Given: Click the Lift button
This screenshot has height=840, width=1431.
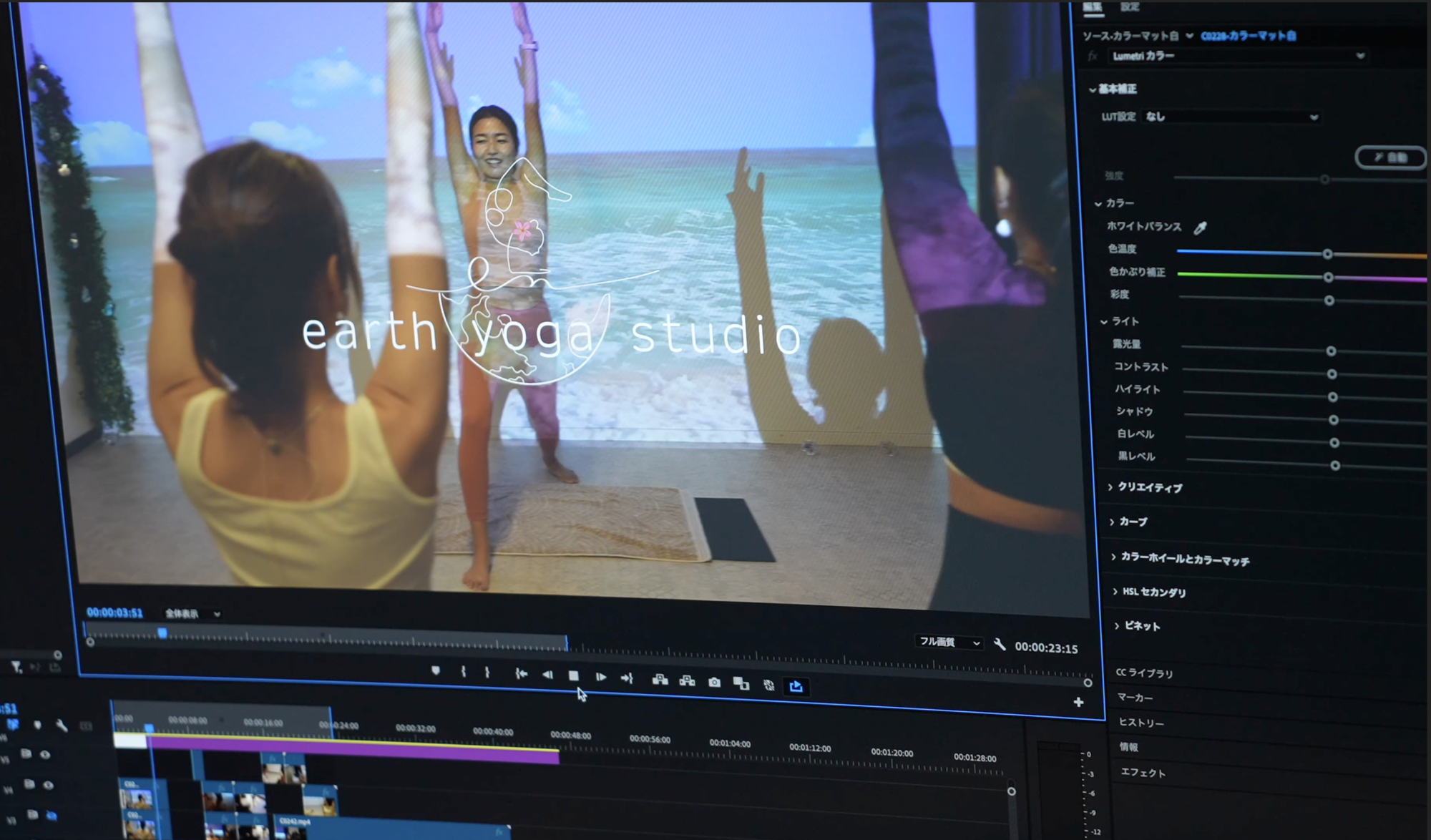Looking at the screenshot, I should click(660, 680).
